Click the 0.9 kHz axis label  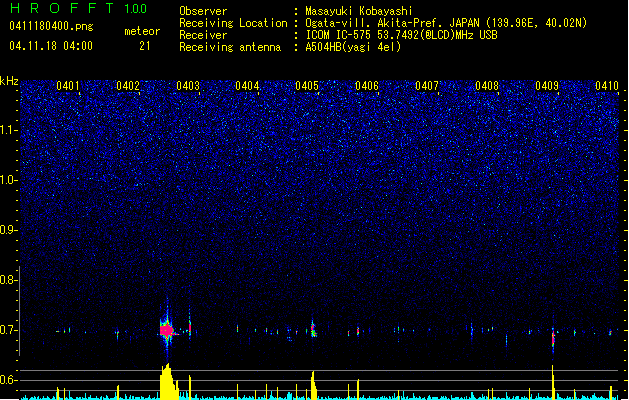[9, 230]
